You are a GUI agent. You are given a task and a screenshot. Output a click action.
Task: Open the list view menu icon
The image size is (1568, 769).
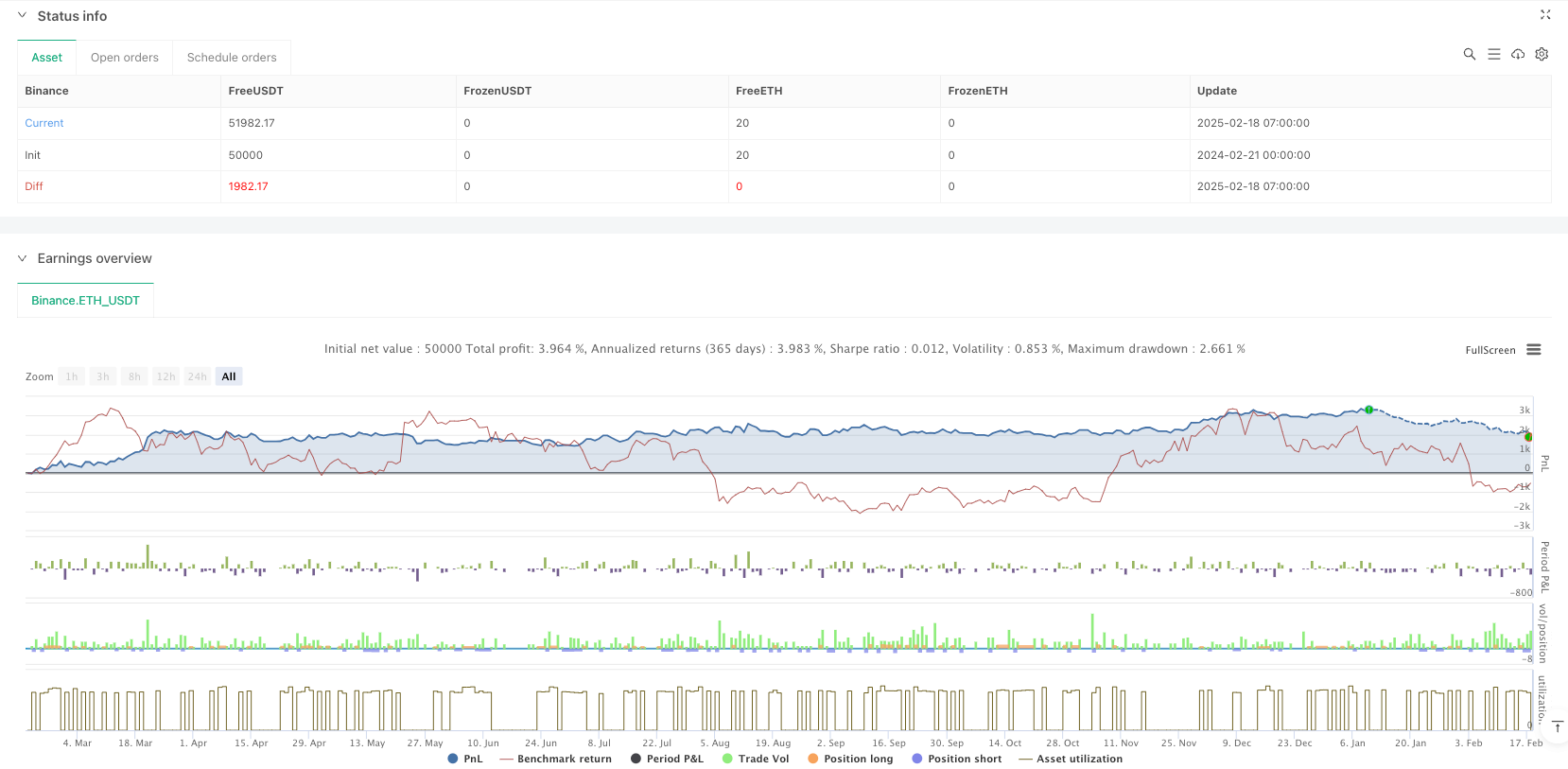pos(1493,55)
